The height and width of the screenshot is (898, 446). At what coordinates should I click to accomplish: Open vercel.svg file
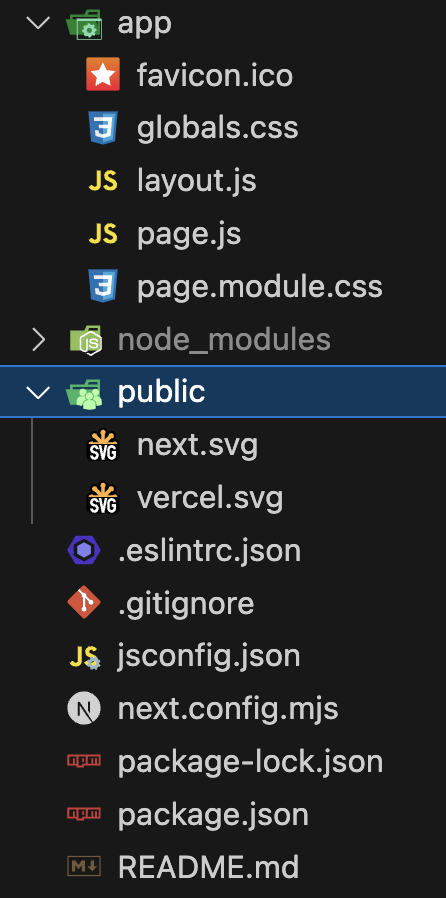coord(210,498)
